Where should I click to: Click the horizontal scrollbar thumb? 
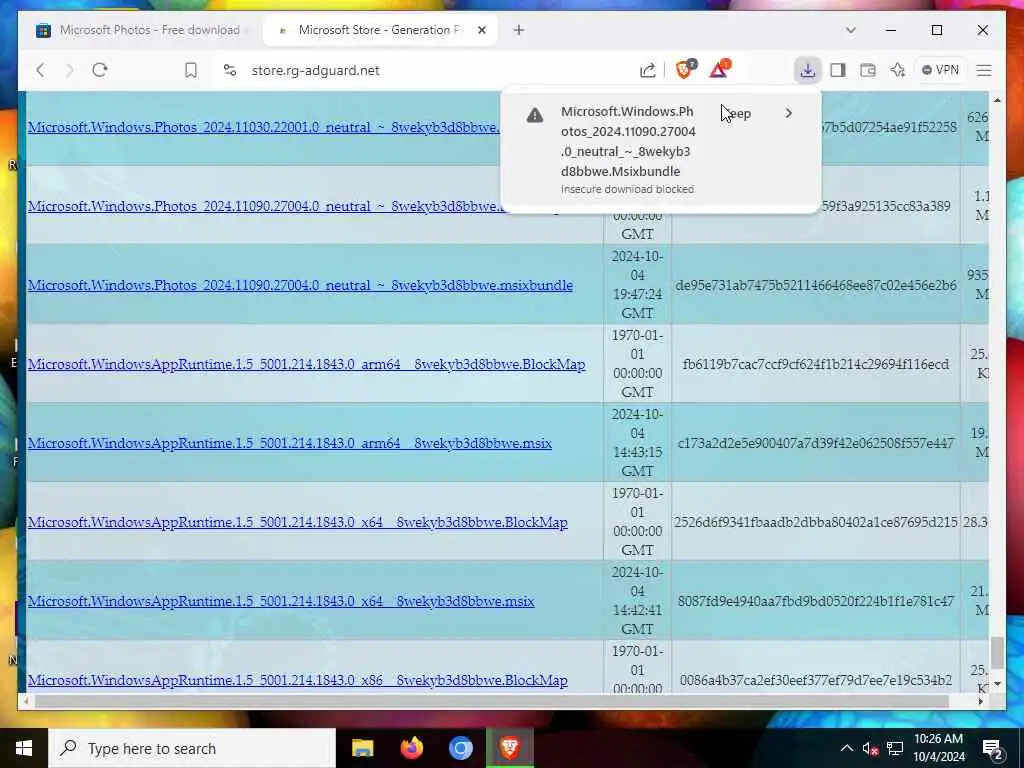click(491, 701)
